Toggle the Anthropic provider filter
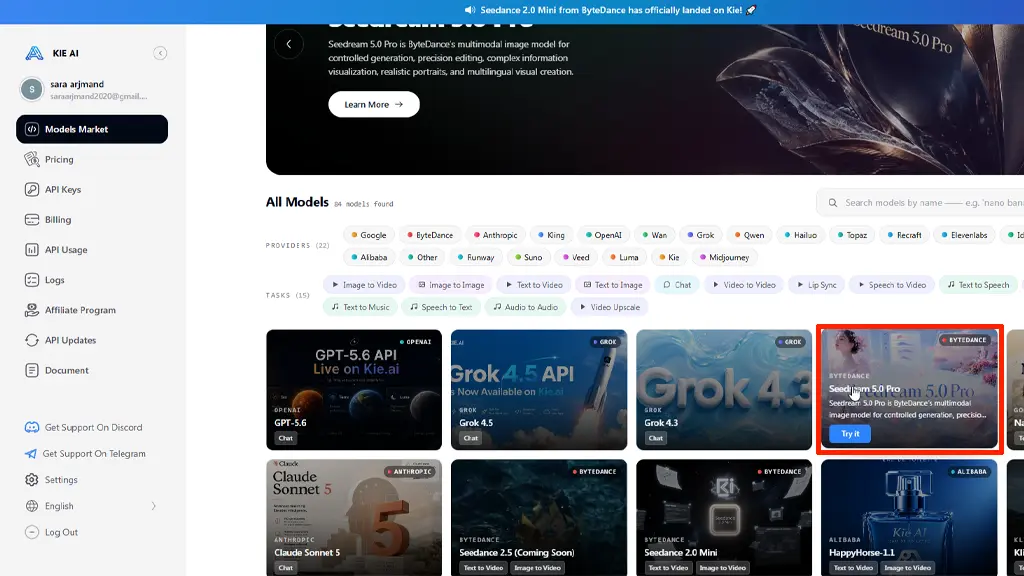This screenshot has height=576, width=1024. click(496, 235)
